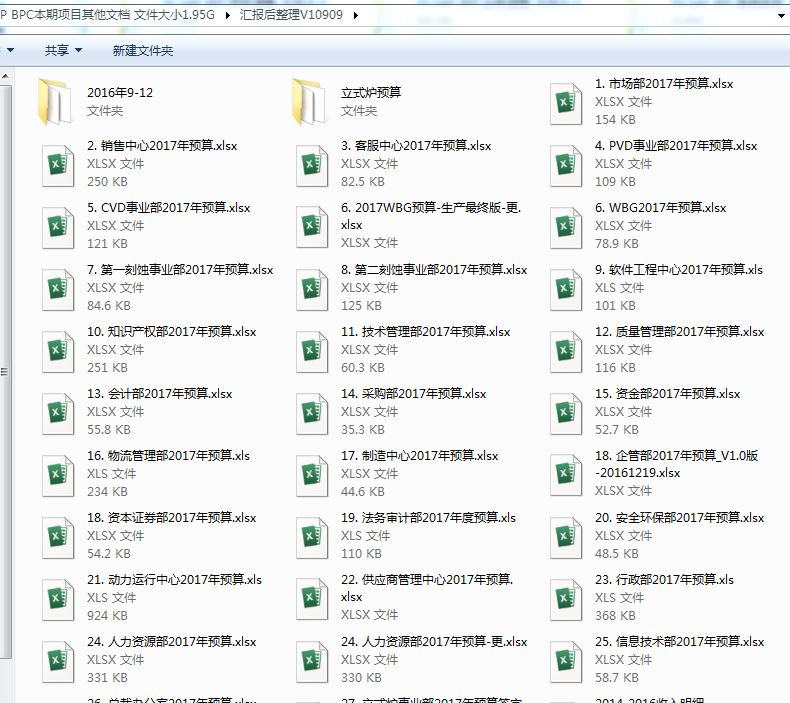The image size is (790, 703).
Task: Select file name 7. 第一刻蚀事业部2017年预算.xlsx
Action: [x=180, y=270]
